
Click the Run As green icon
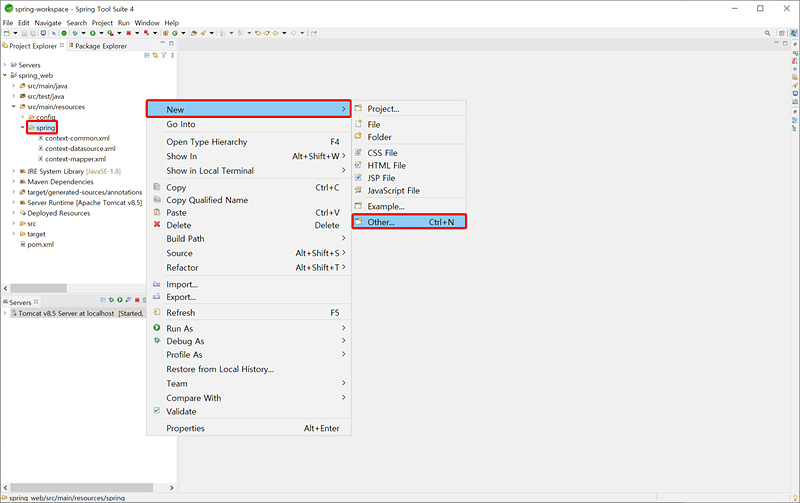point(157,328)
